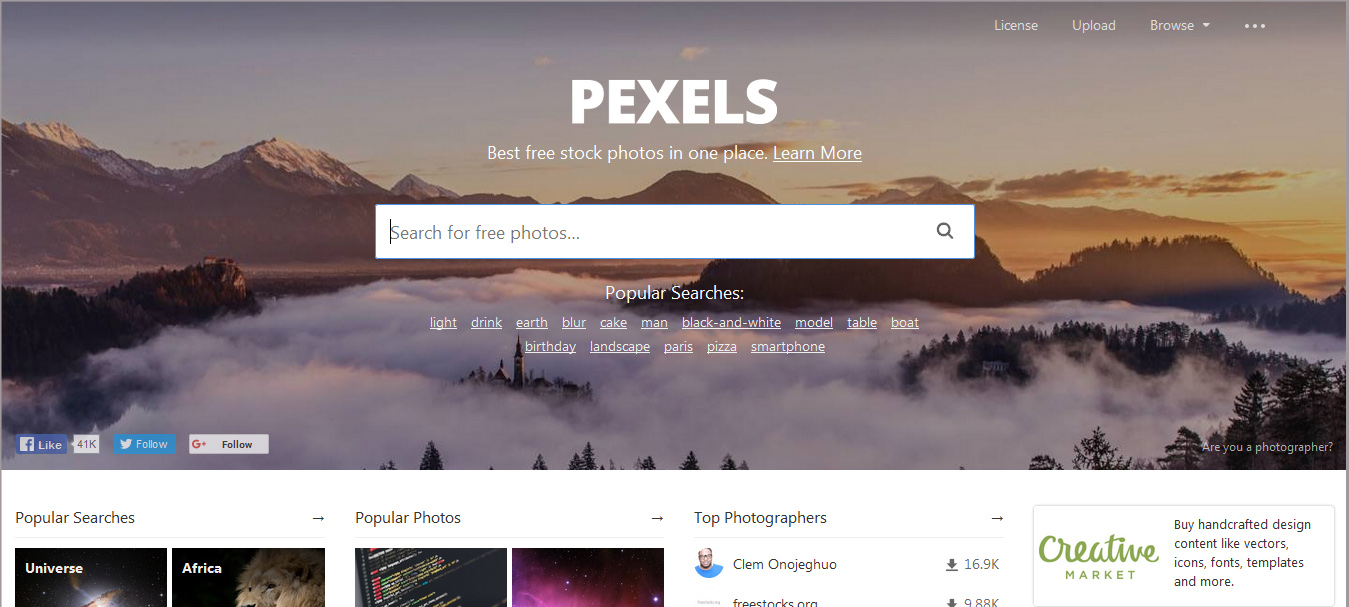This screenshot has width=1349, height=607.
Task: Click the Google+ Follow button
Action: [x=229, y=444]
